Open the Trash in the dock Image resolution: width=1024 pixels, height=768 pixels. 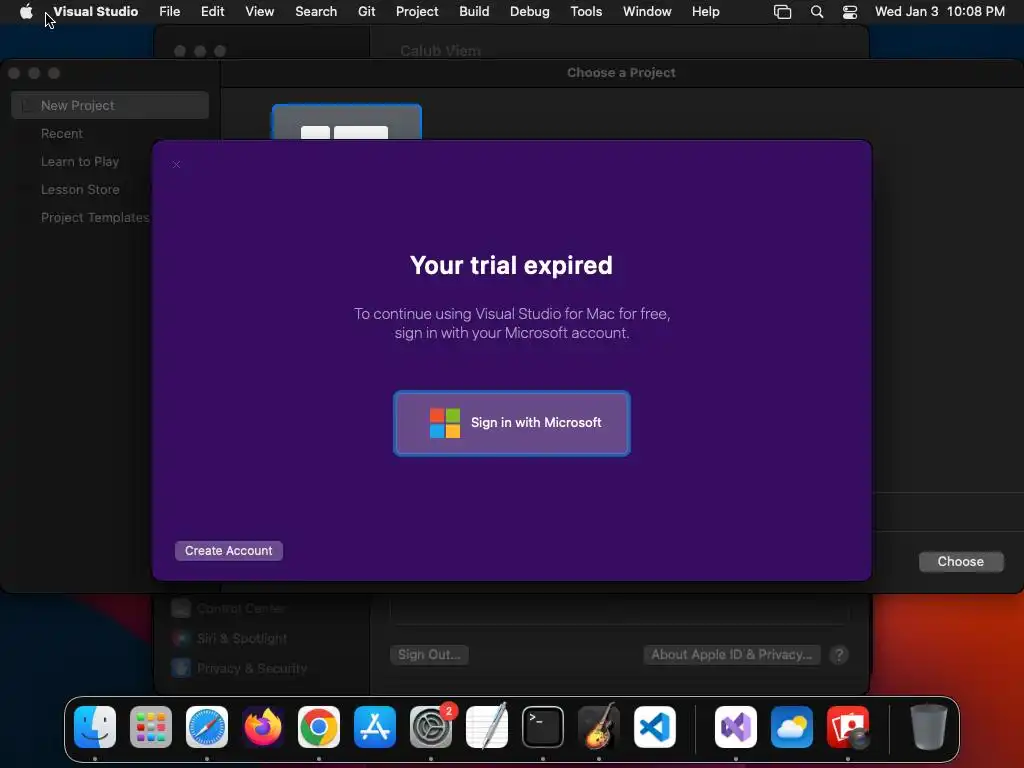click(x=928, y=727)
